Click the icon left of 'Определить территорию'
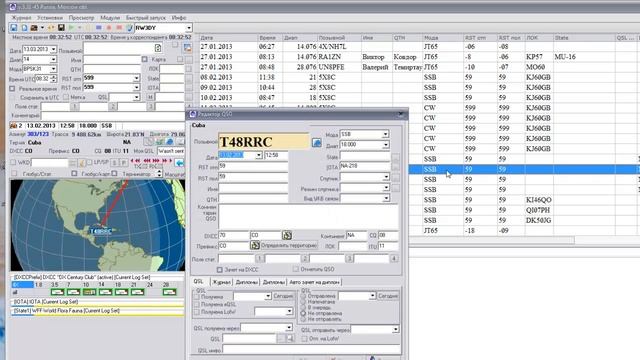 tap(255, 245)
